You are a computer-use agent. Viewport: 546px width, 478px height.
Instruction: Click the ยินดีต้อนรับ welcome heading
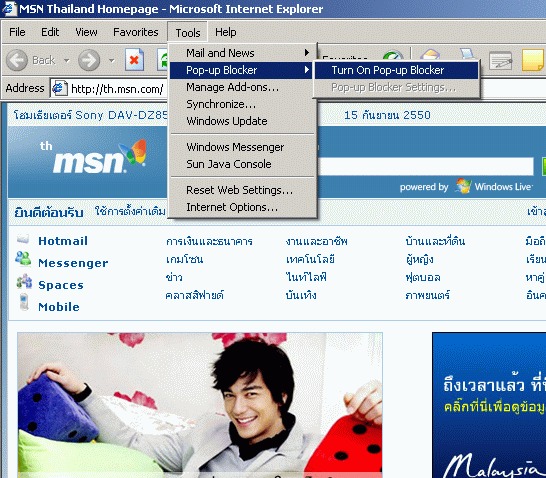tap(49, 212)
